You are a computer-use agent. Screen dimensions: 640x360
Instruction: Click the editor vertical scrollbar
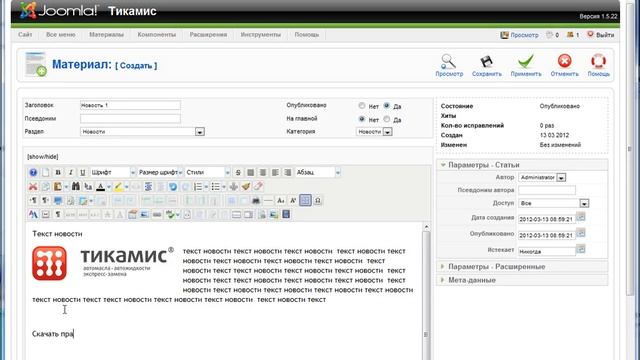click(x=426, y=291)
